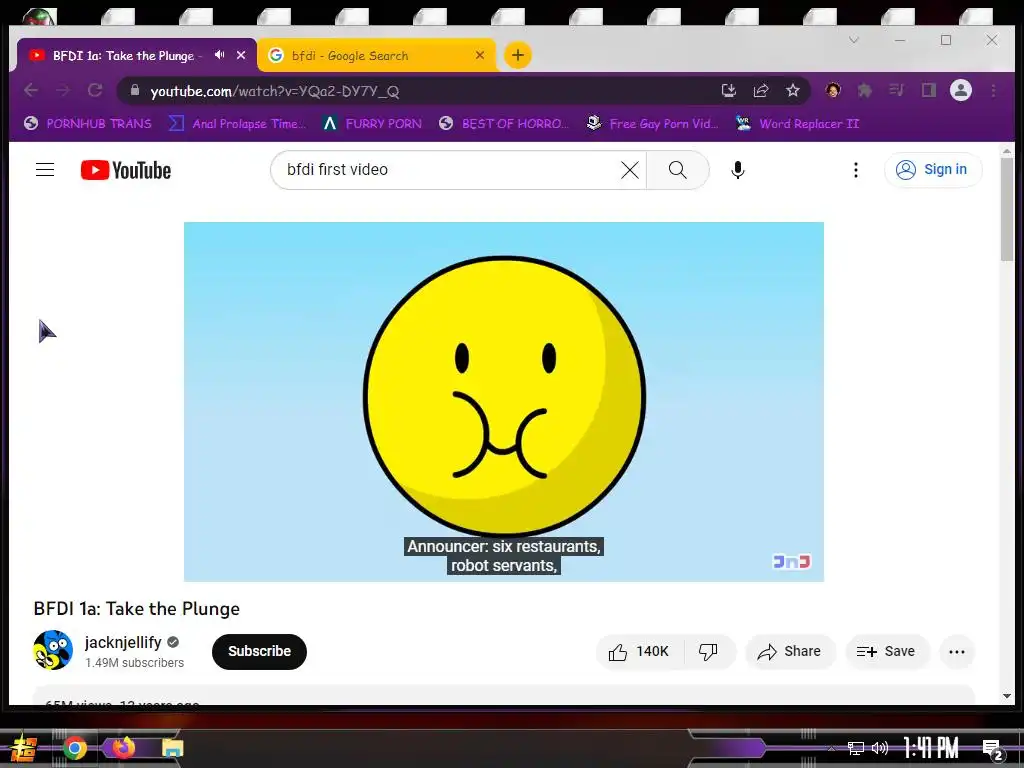This screenshot has width=1024, height=768.
Task: Start voice search with the microphone
Action: coord(737,170)
